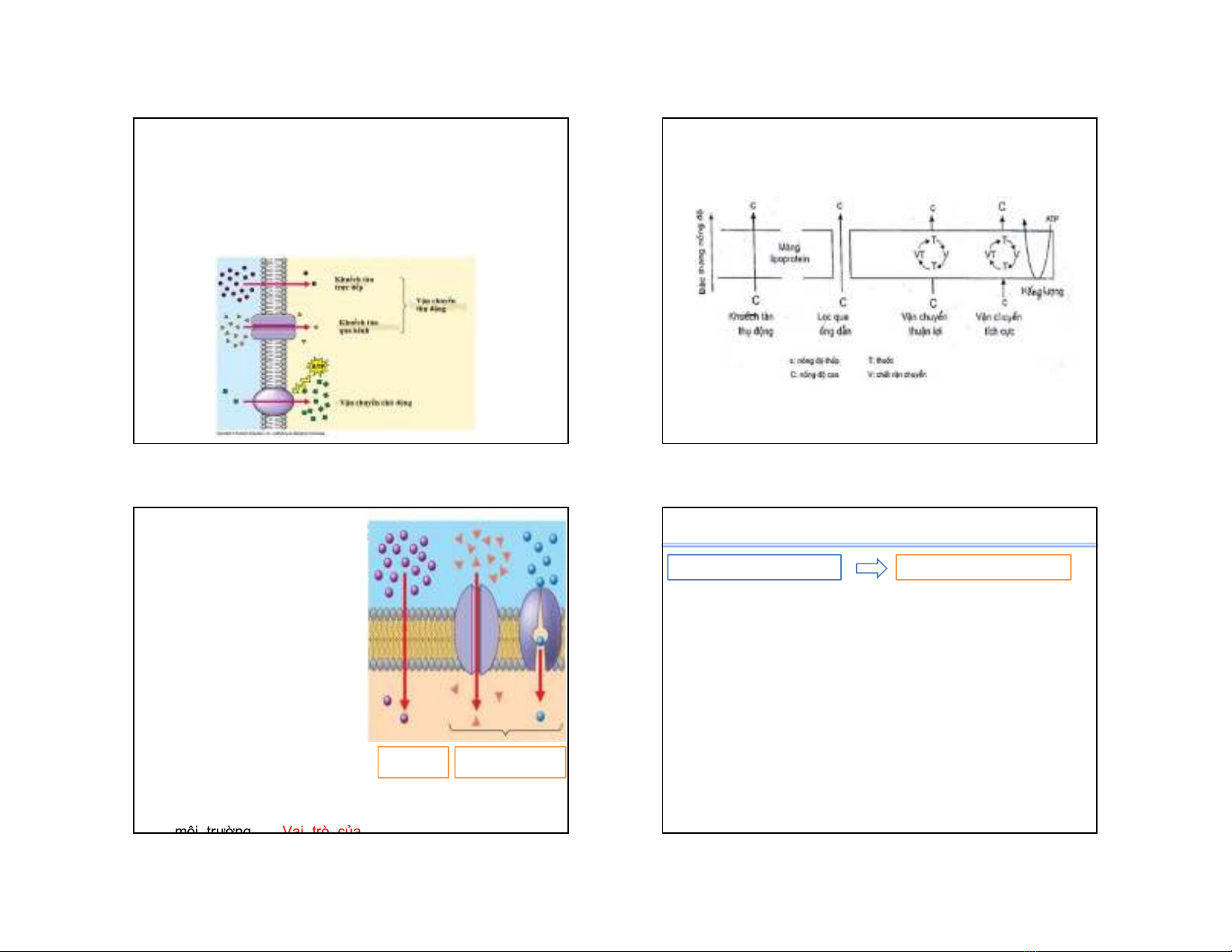This screenshot has height=952, width=1232.
Task: Click the 'V: chất vận chuyển' legend entry
Action: tap(897, 375)
